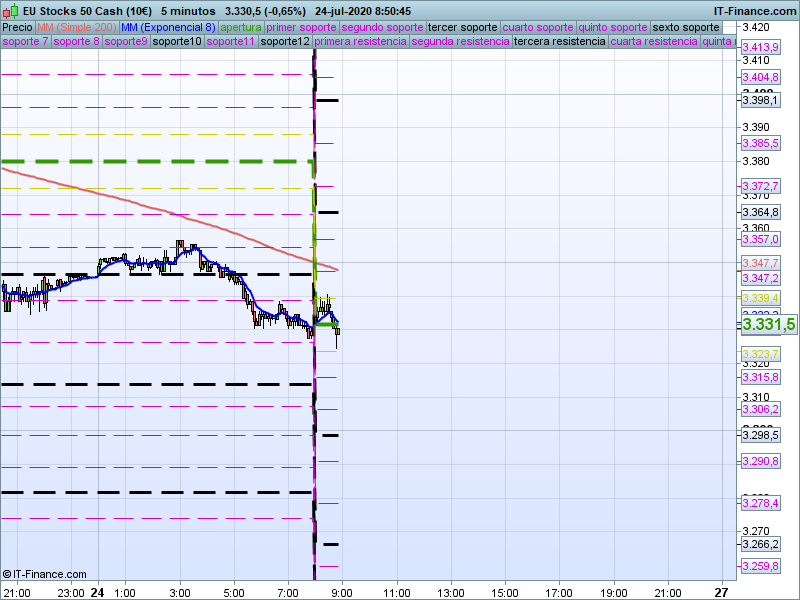Select the red 3.347,7 moving average tag
Screen dimensions: 800x600
[760, 263]
